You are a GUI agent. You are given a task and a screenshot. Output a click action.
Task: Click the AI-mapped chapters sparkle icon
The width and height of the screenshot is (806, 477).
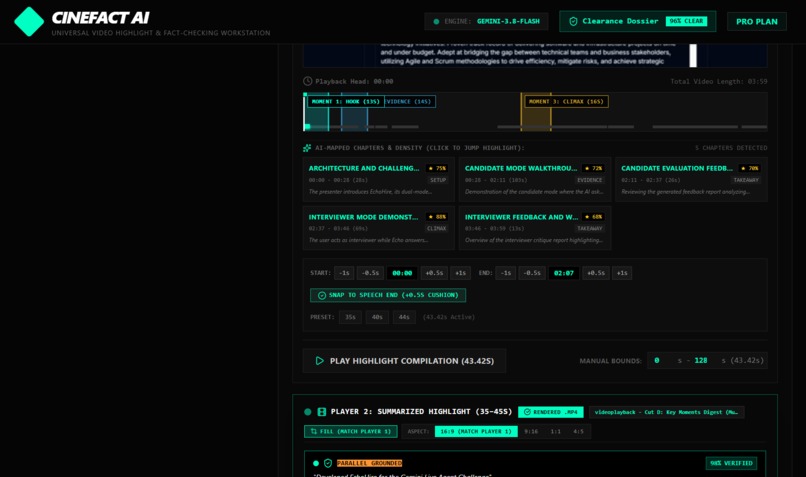(307, 148)
